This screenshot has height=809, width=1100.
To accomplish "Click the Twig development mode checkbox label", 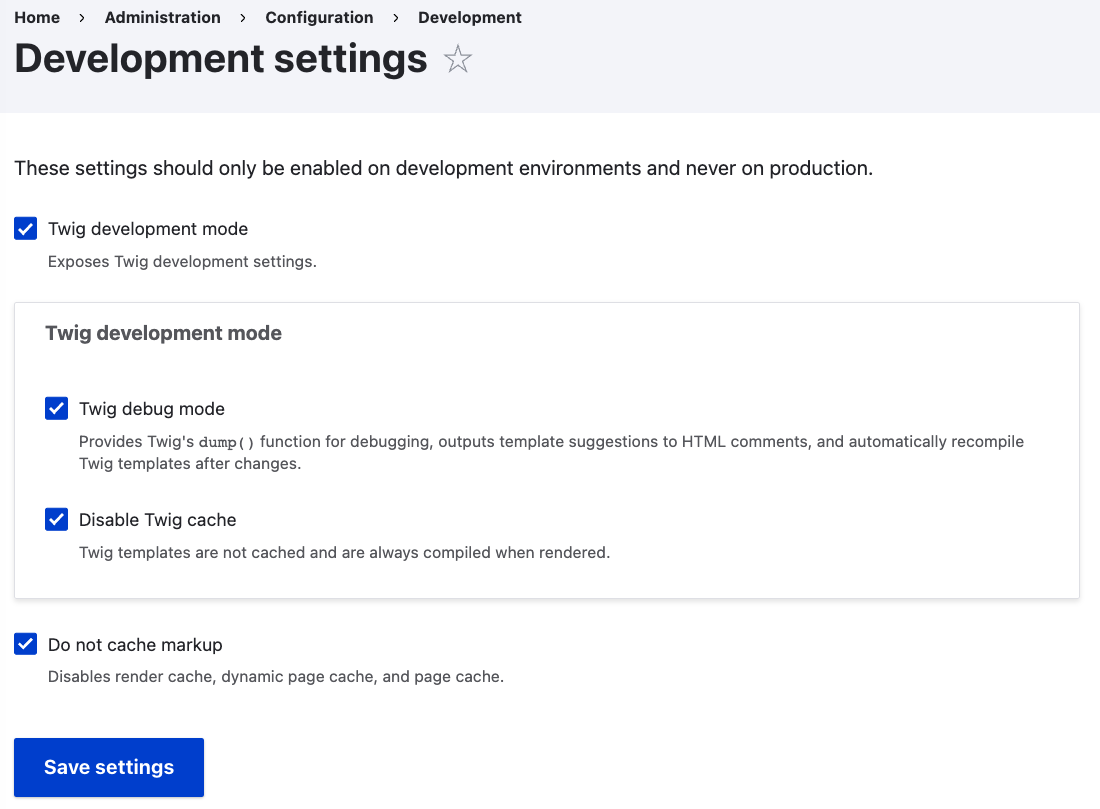I will pyautogui.click(x=148, y=229).
